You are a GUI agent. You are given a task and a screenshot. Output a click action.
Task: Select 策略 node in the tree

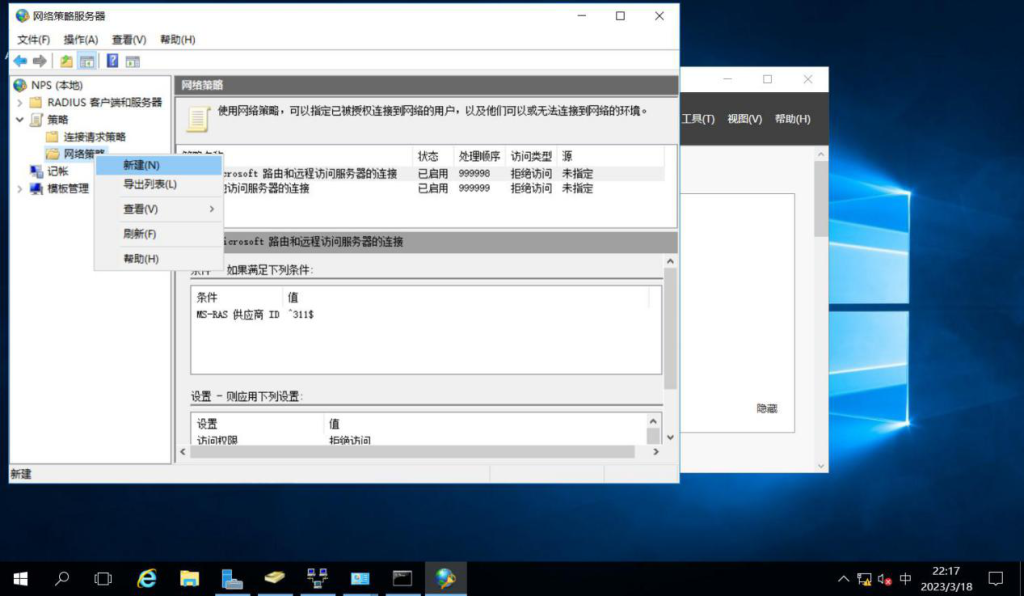(57, 119)
